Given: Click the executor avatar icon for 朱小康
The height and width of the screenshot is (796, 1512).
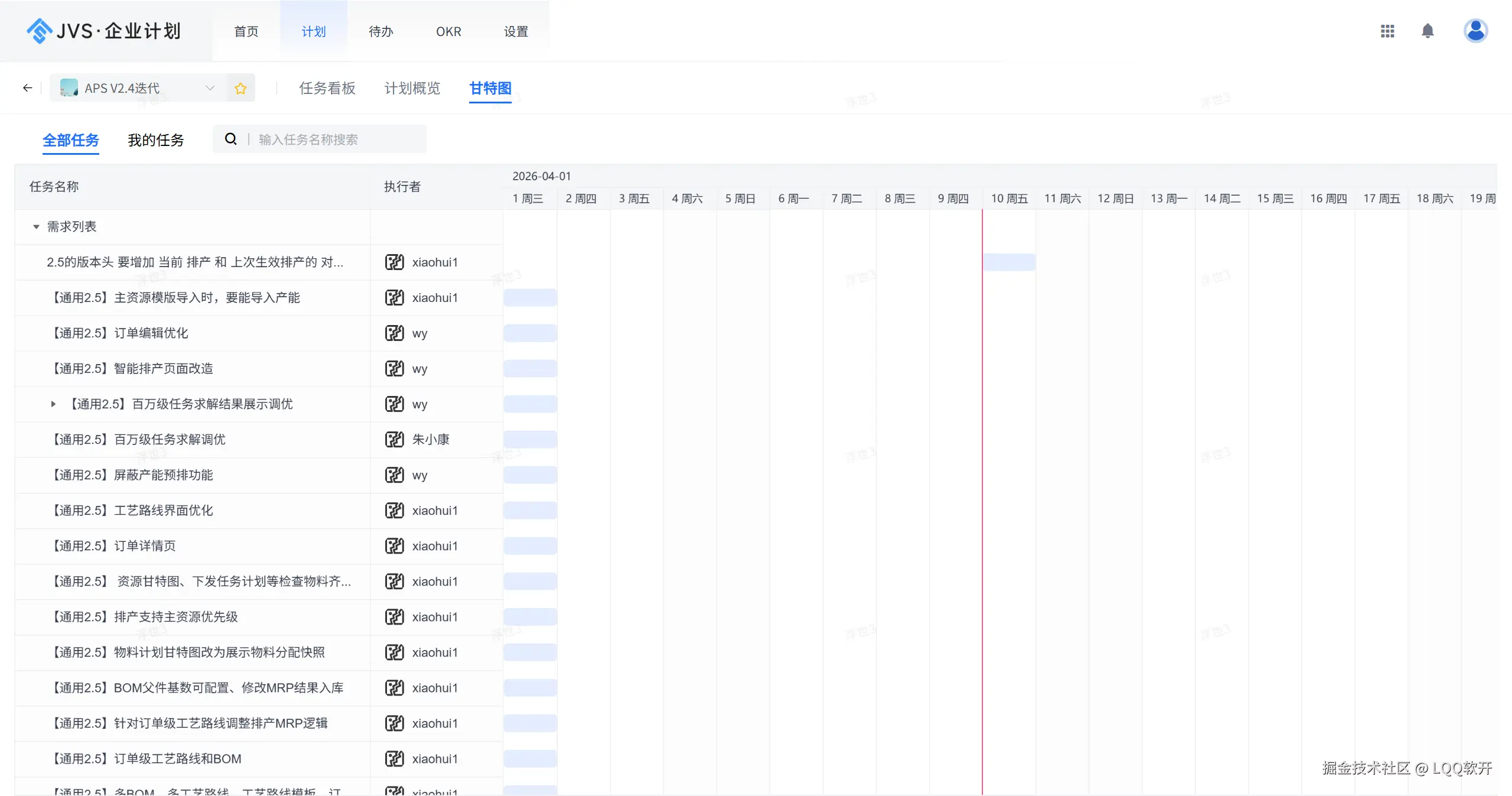Looking at the screenshot, I should click(394, 440).
